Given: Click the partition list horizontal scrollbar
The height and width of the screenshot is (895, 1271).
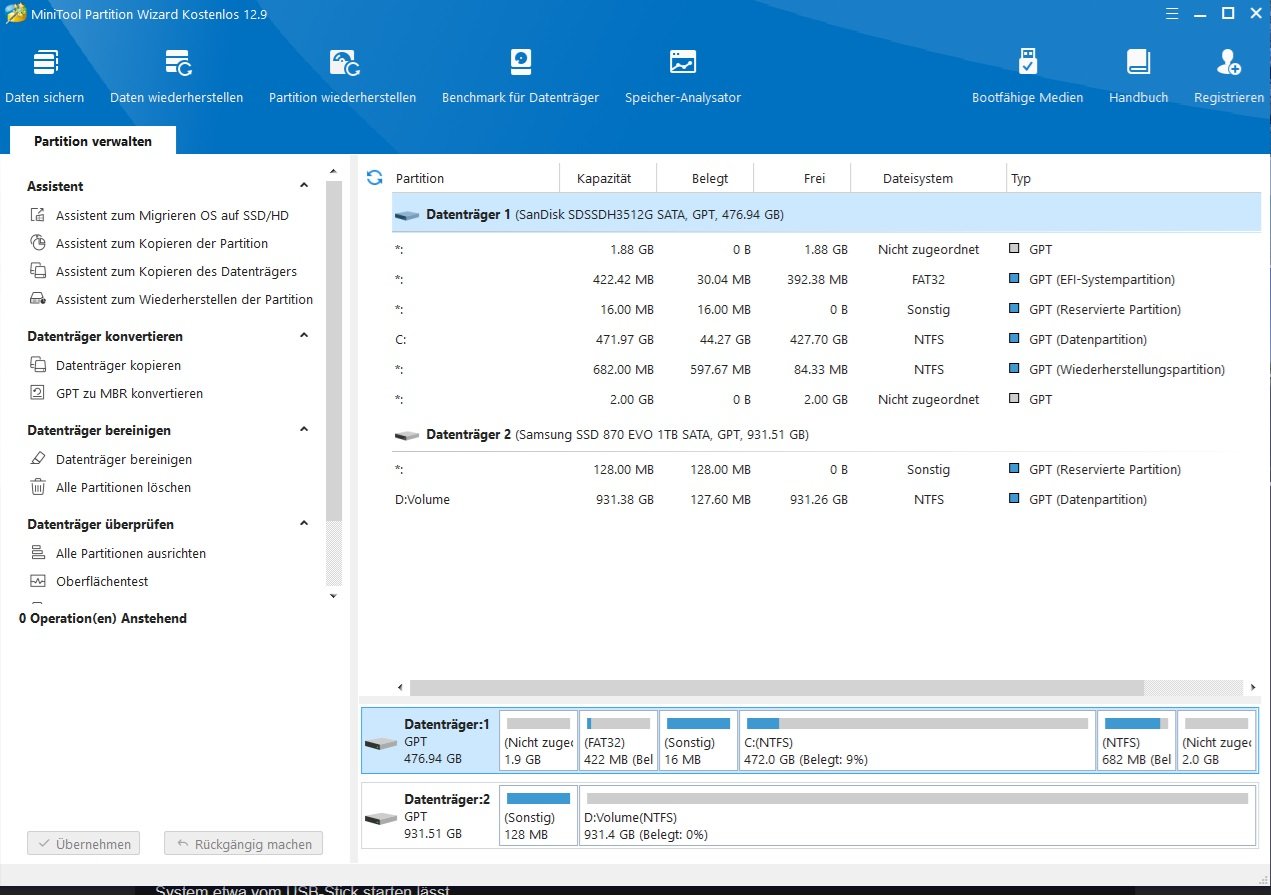Looking at the screenshot, I should tap(776, 688).
